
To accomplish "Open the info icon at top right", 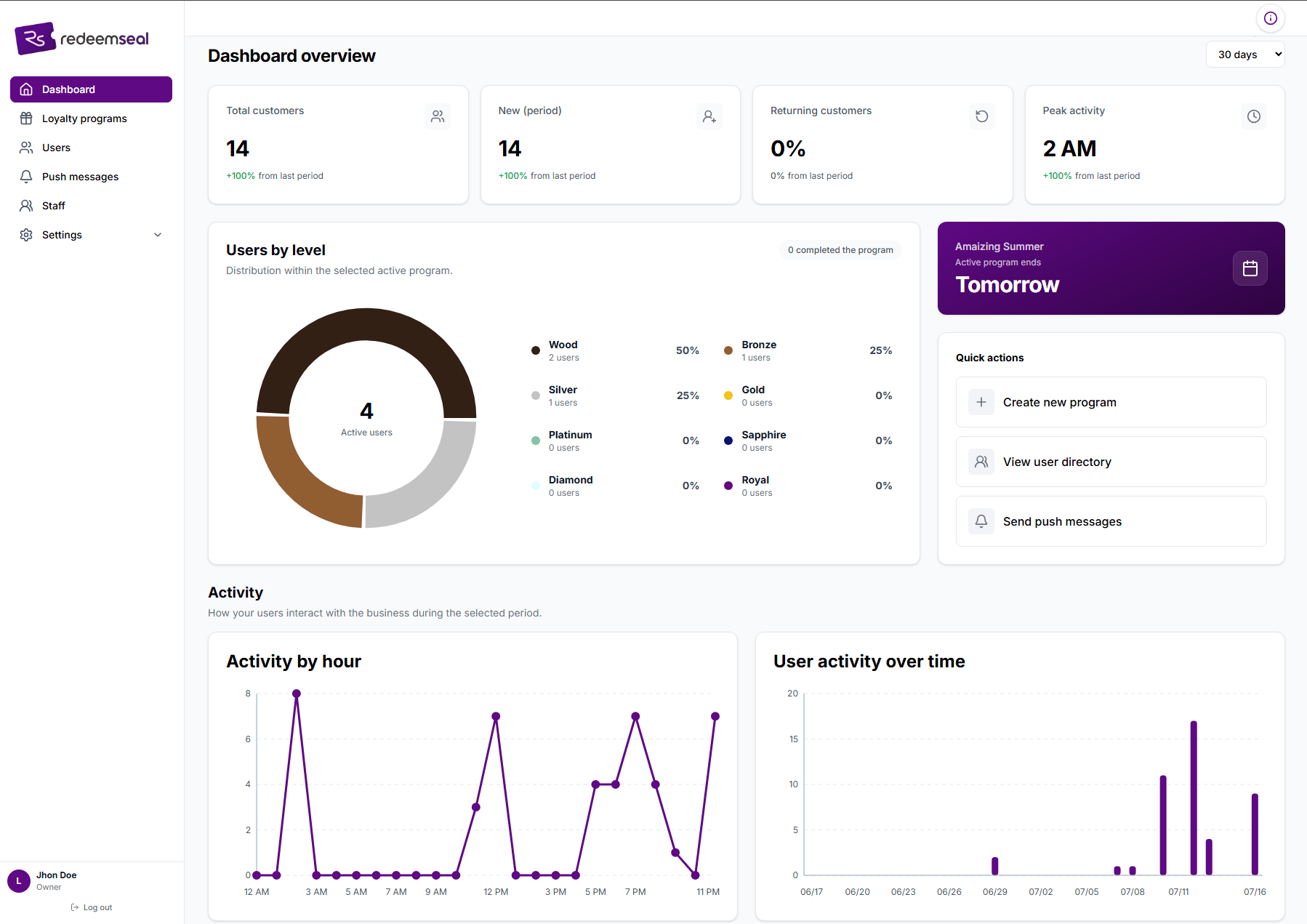I will (1270, 18).
